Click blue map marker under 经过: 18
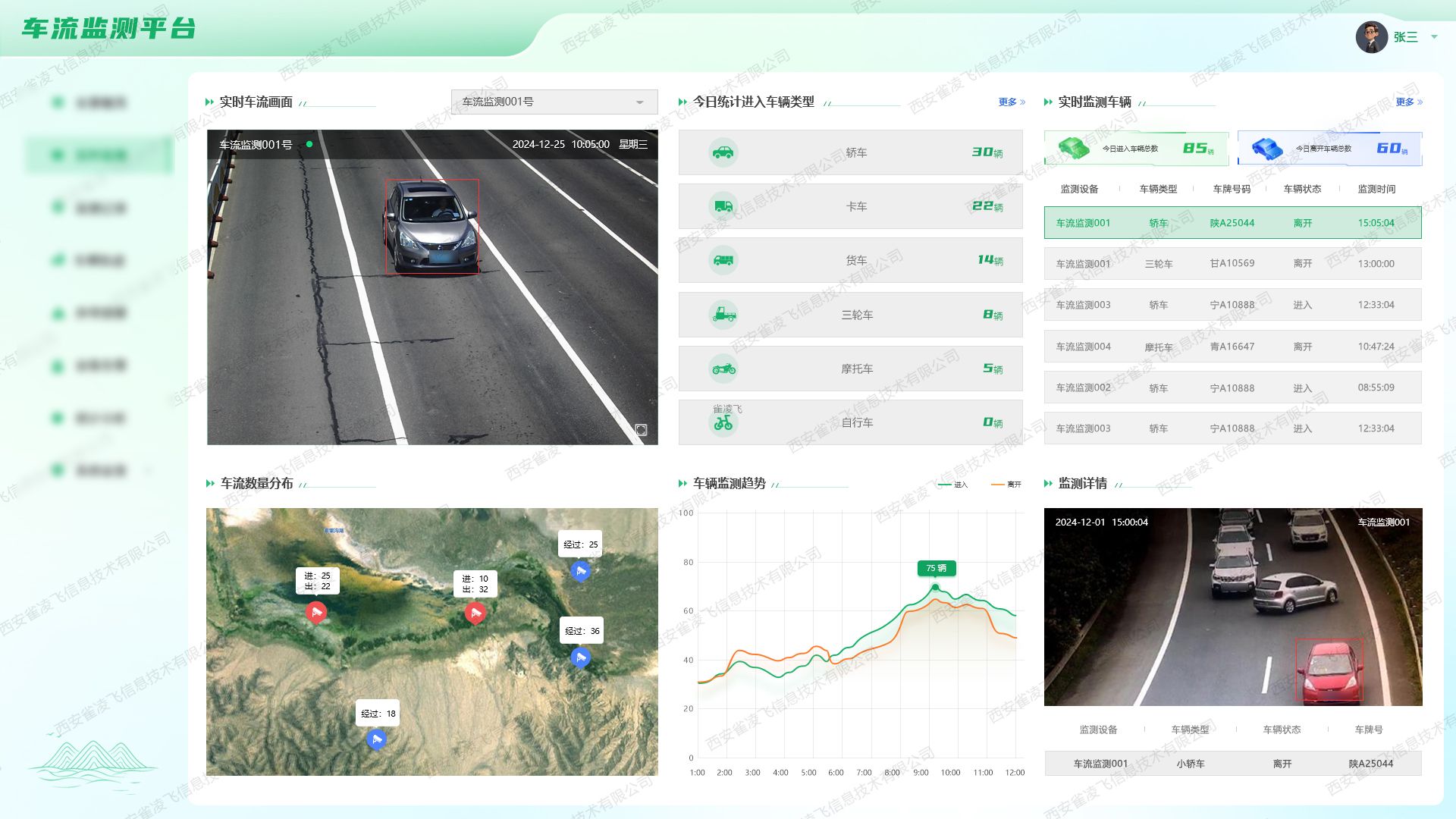The height and width of the screenshot is (819, 1456). coord(376,739)
